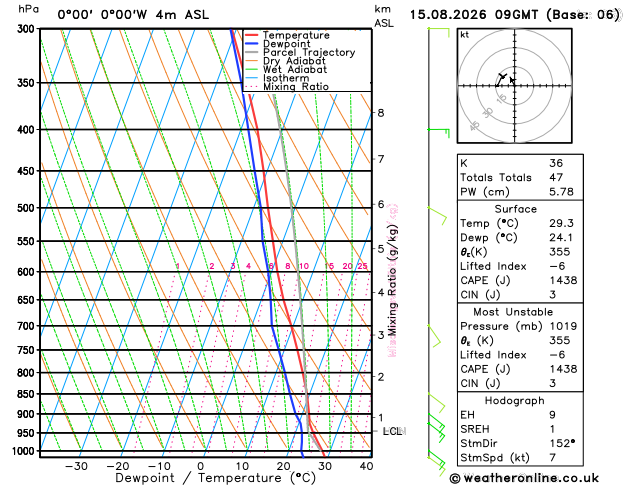The height and width of the screenshot is (486, 629).
Task: Click the red Temperature legend line swatch
Action: click(252, 35)
